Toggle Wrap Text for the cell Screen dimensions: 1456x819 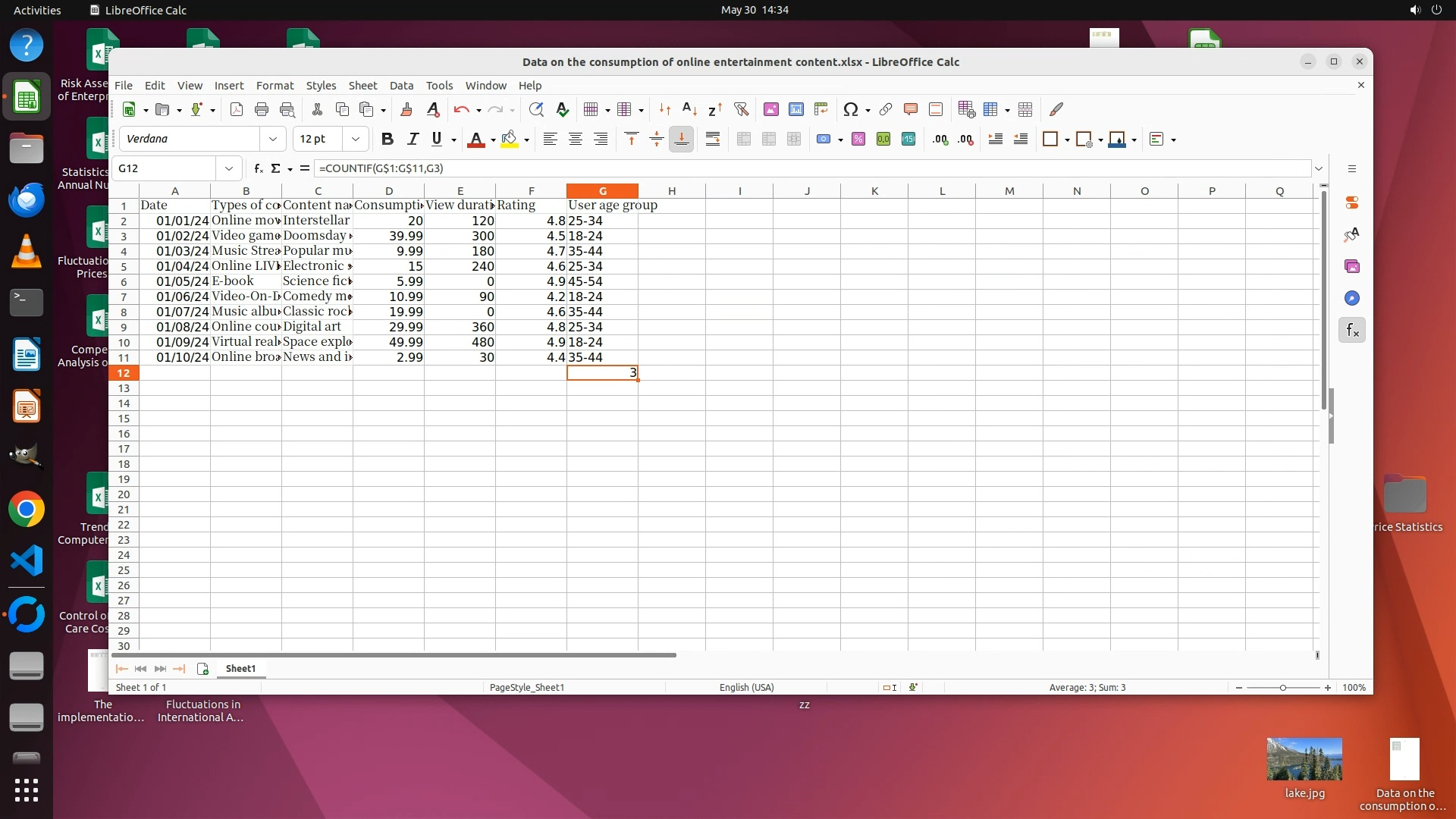click(x=712, y=139)
